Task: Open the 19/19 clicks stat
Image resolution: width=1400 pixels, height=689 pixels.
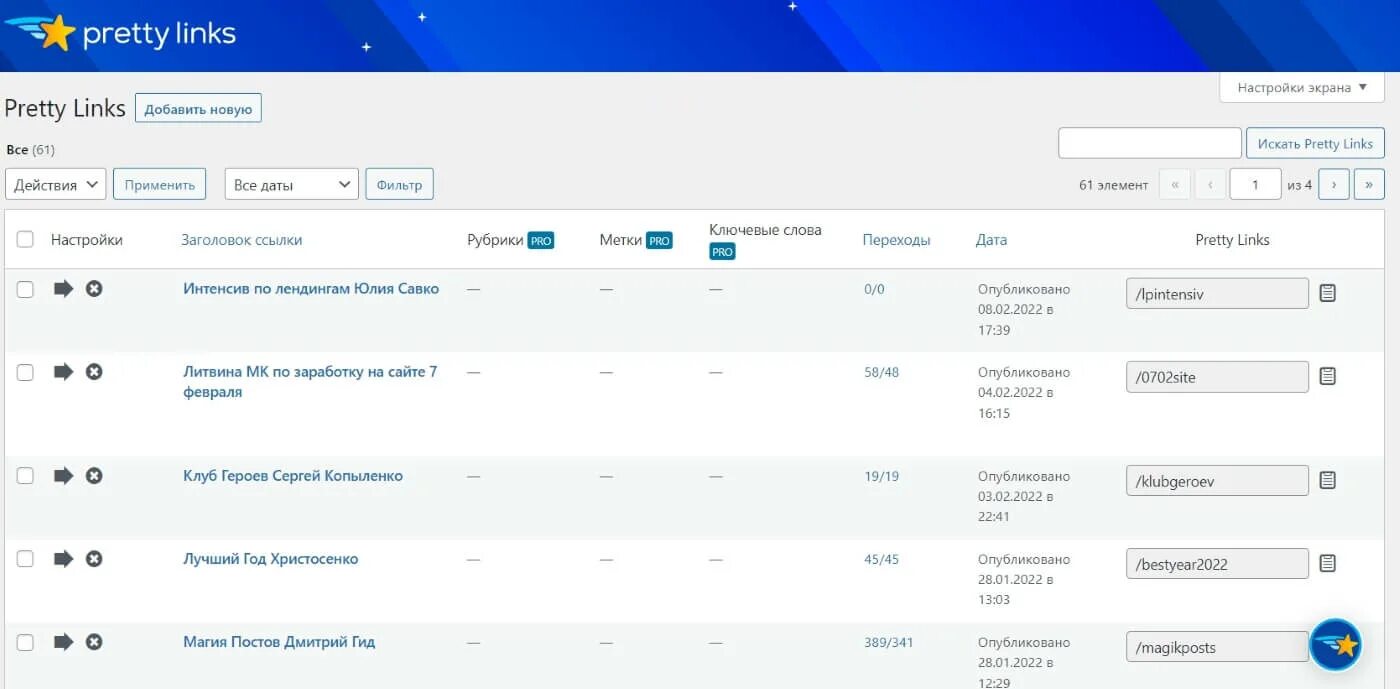Action: (x=881, y=476)
